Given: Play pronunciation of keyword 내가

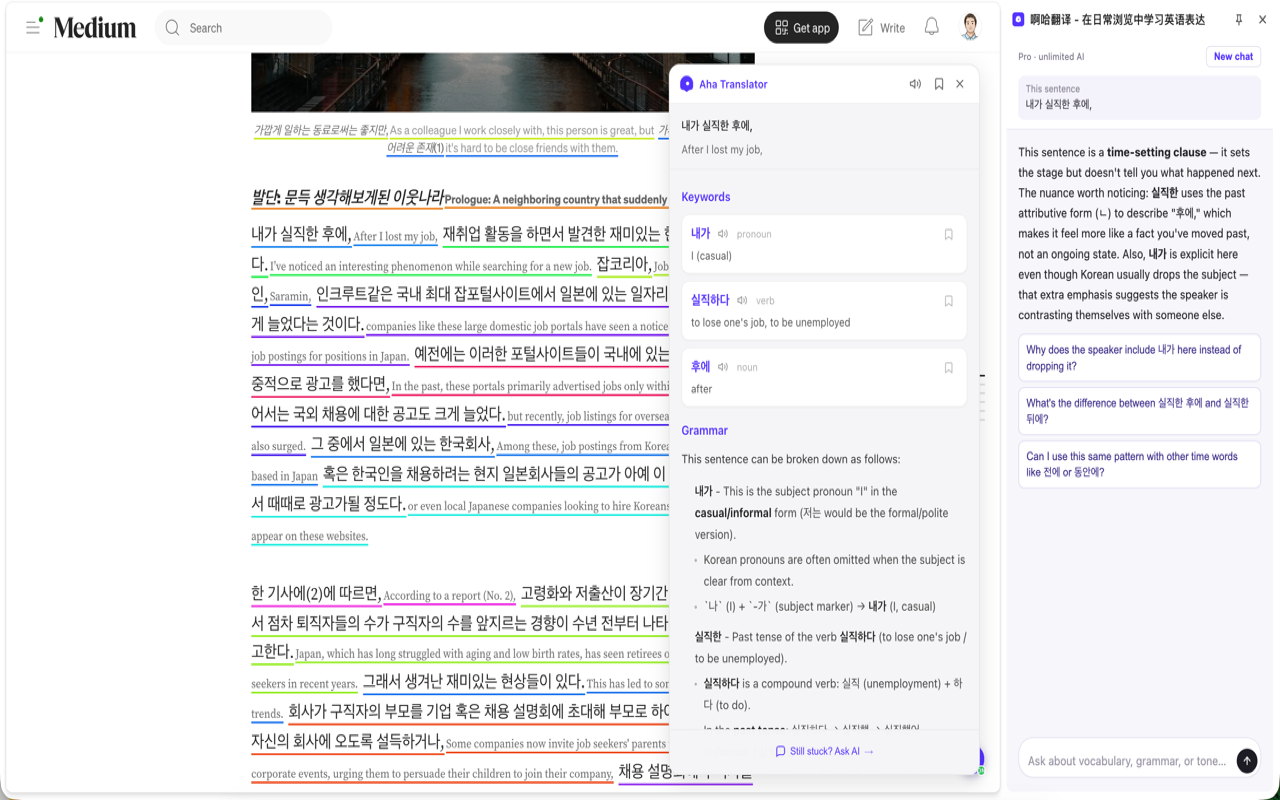Looking at the screenshot, I should point(723,234).
